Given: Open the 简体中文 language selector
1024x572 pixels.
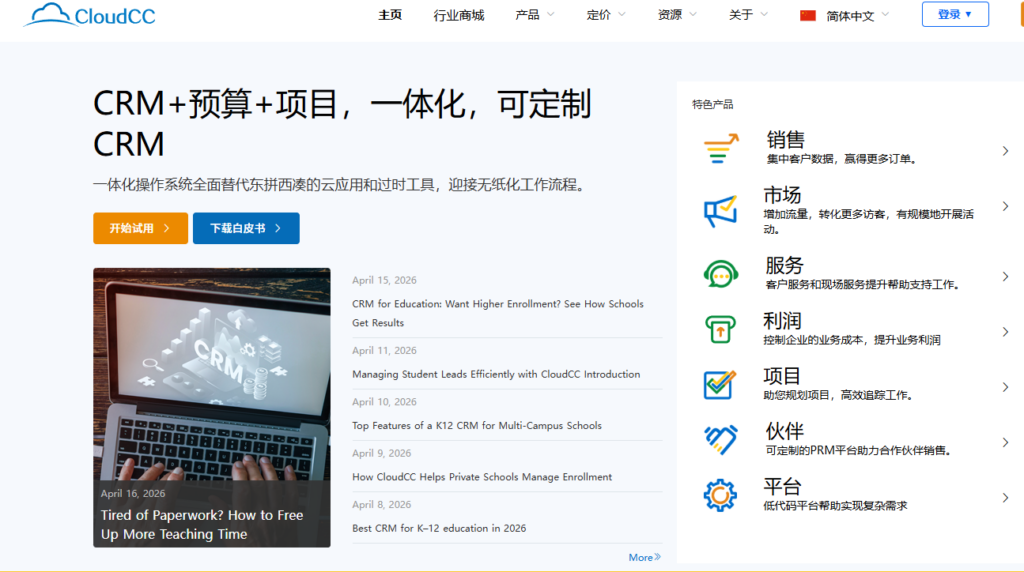Looking at the screenshot, I should tap(857, 16).
